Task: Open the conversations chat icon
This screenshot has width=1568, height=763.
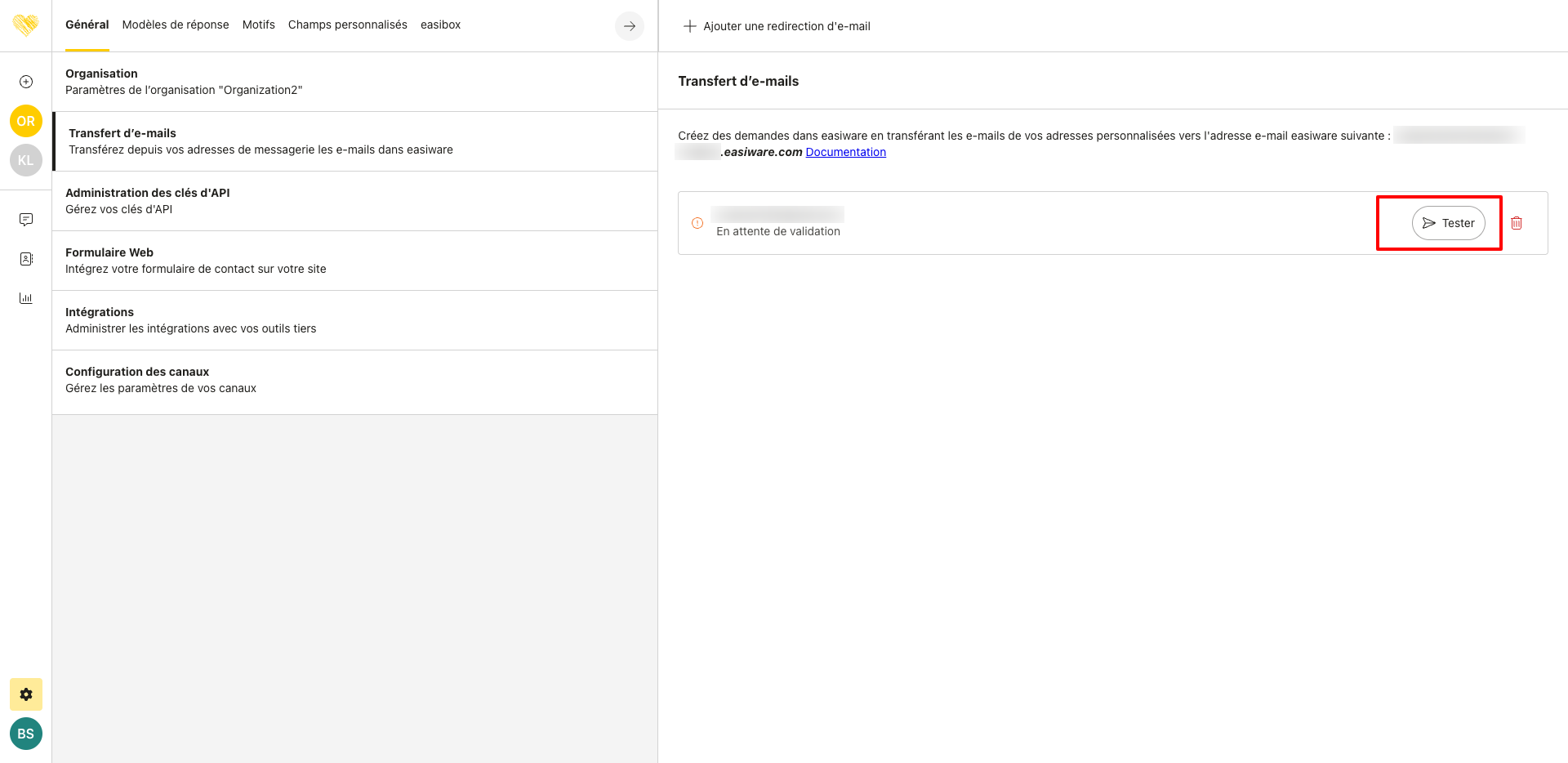Action: [x=26, y=220]
